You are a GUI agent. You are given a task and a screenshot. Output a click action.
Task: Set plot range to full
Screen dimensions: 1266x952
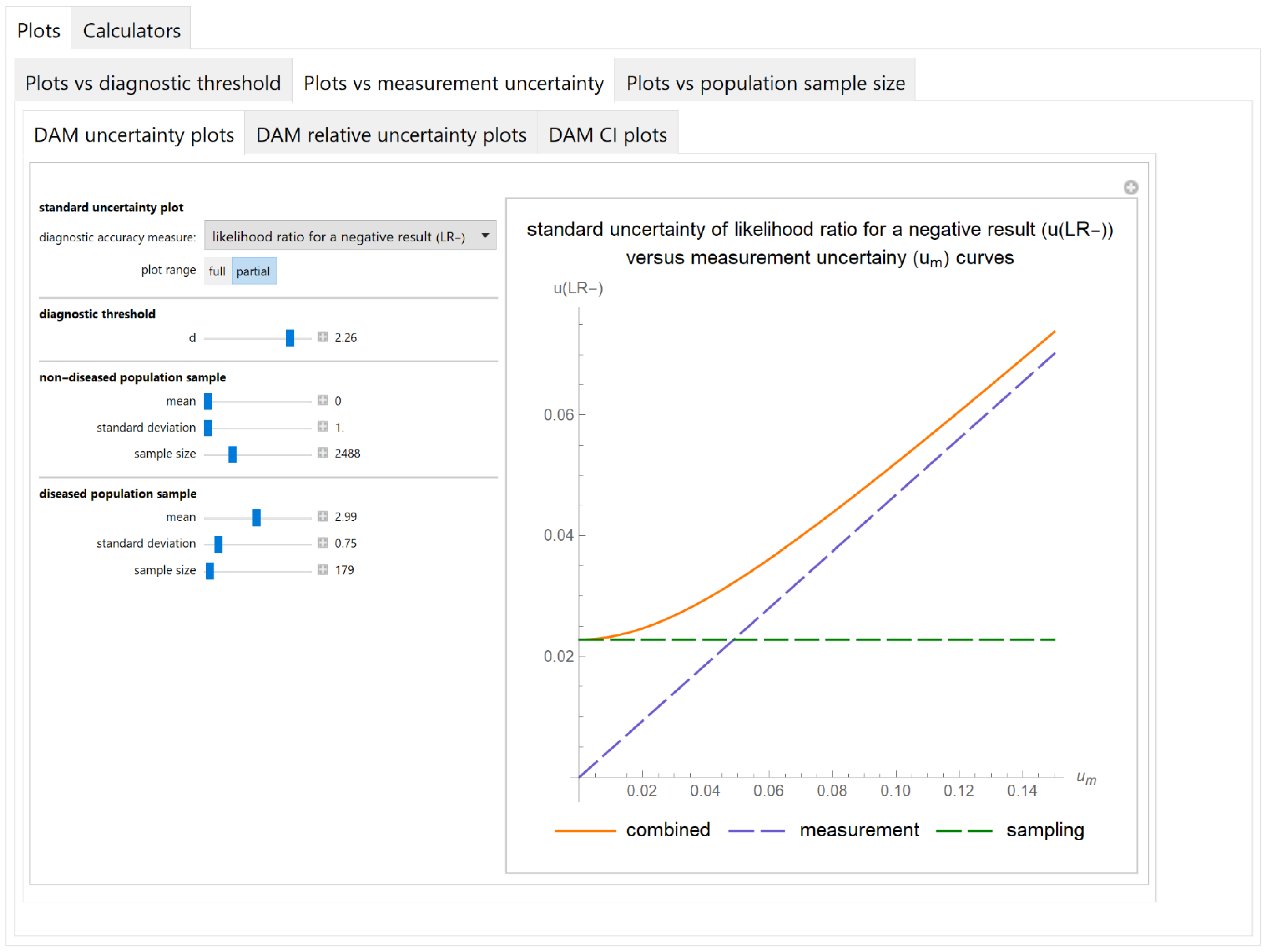(x=217, y=271)
